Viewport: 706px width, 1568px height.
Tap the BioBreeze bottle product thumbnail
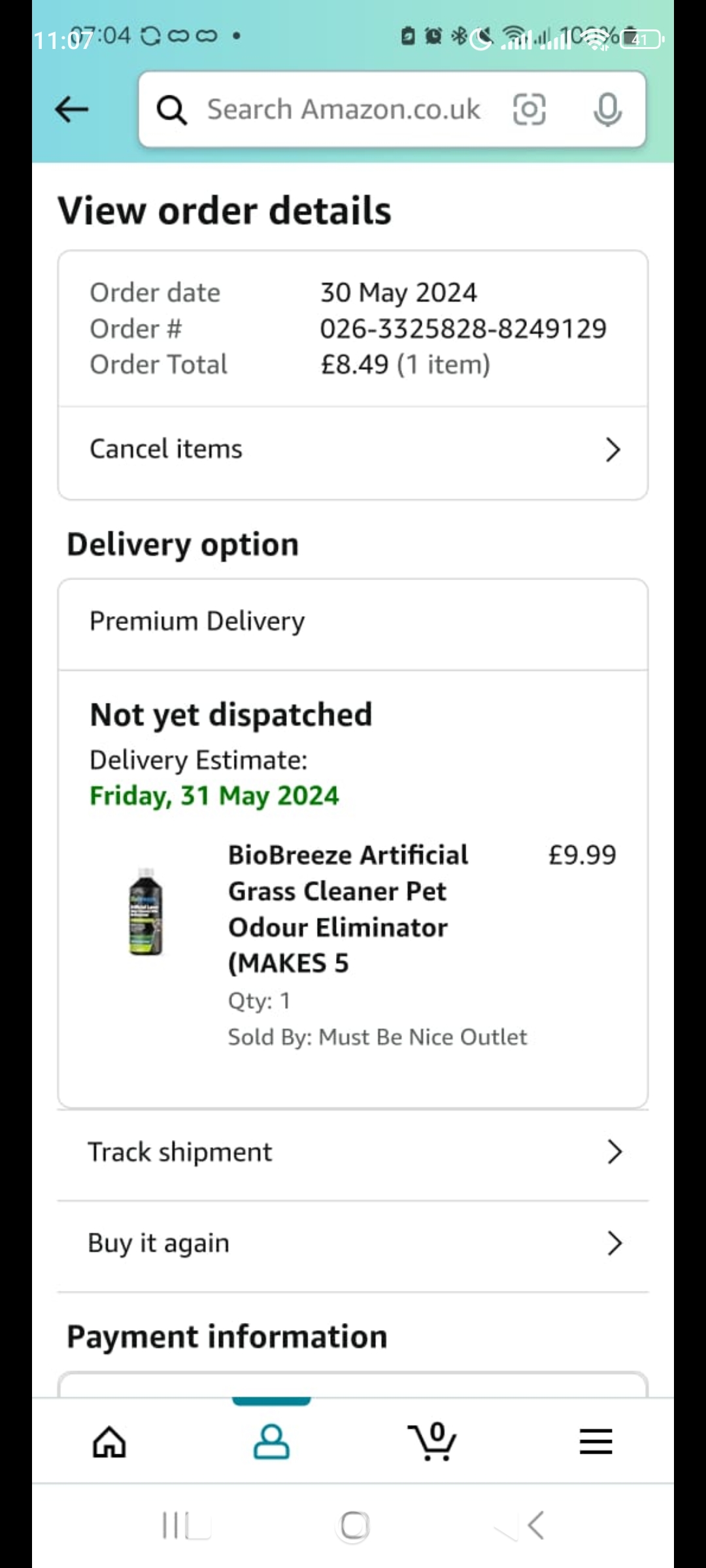pyautogui.click(x=146, y=912)
